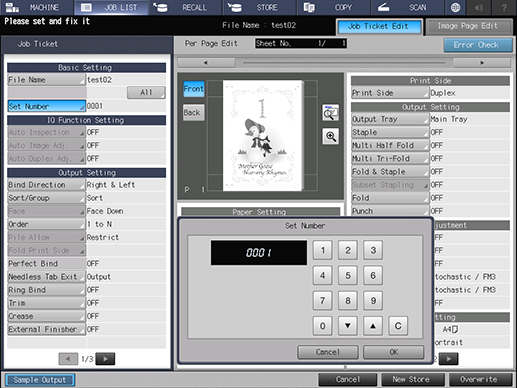Viewport: 517px width, 388px height.
Task: Click the sheet navigation slider bar
Action: (x=344, y=62)
